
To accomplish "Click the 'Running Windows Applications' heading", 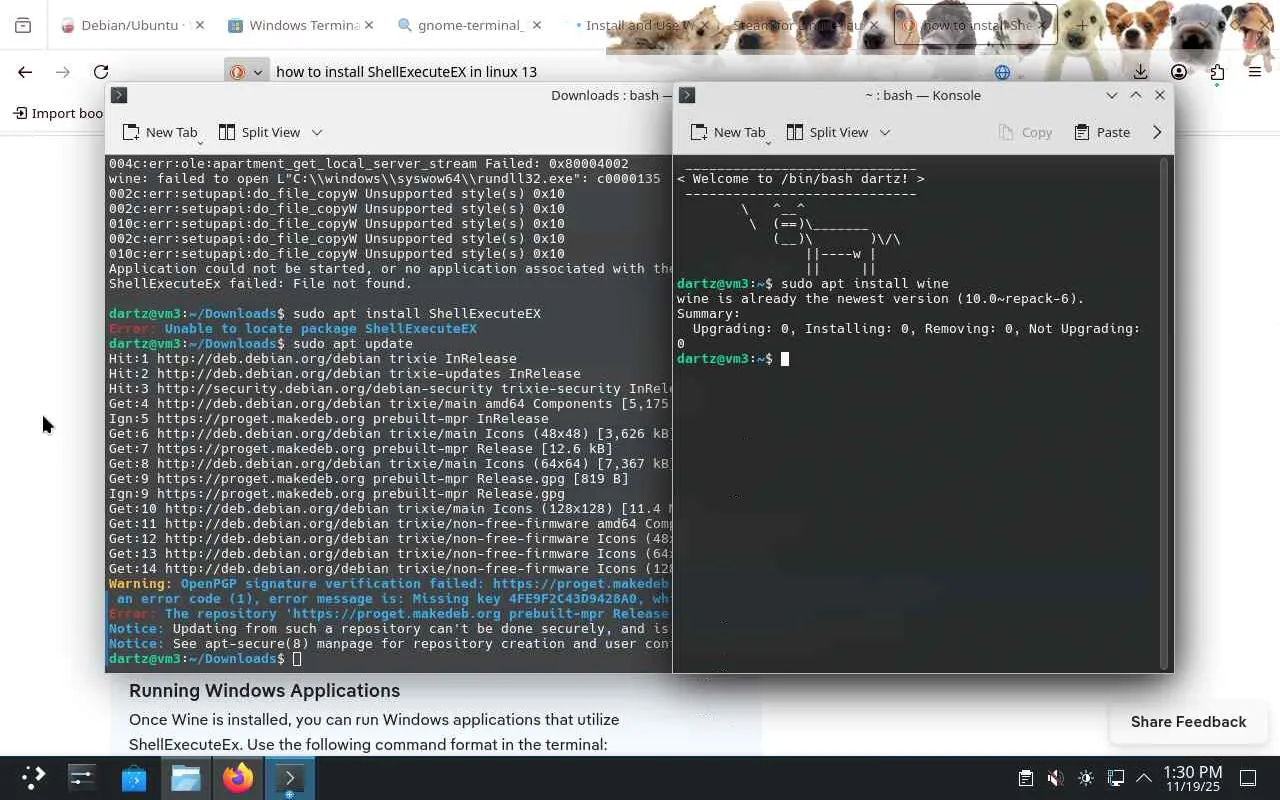I will tap(264, 691).
